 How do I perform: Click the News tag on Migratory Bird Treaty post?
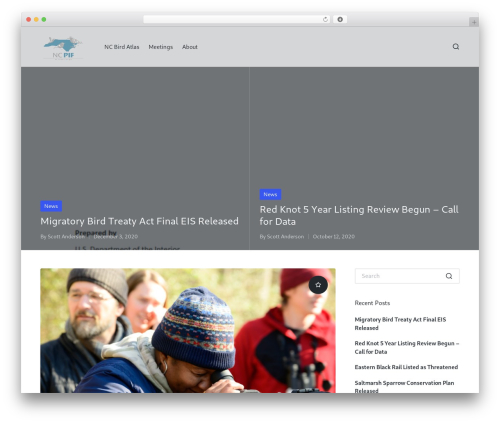pyautogui.click(x=51, y=206)
